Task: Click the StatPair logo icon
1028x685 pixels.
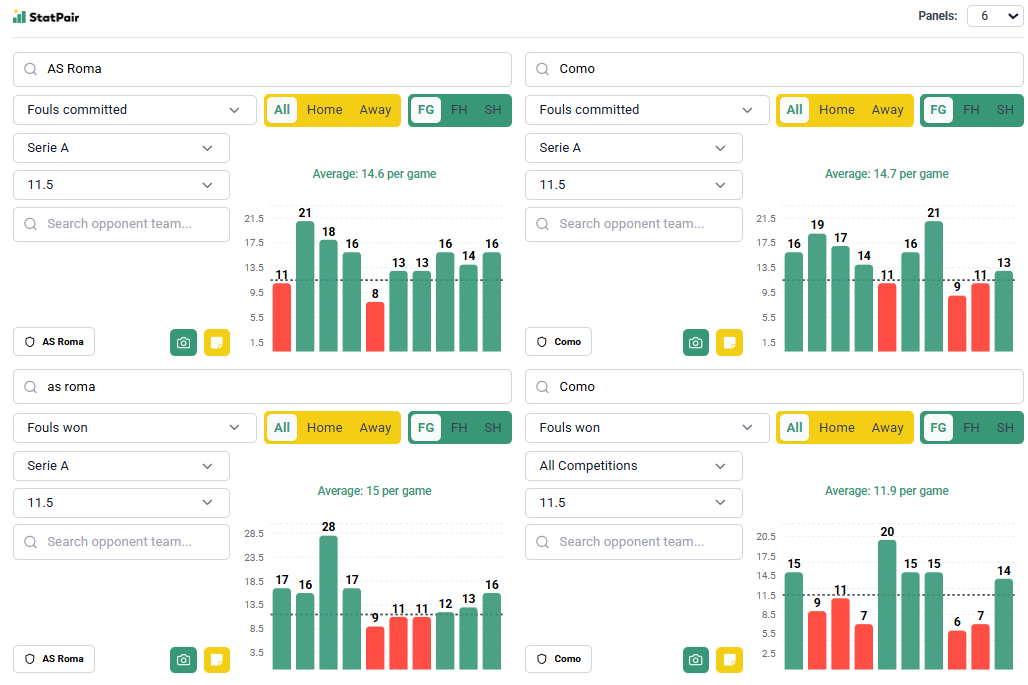Action: click(x=19, y=16)
